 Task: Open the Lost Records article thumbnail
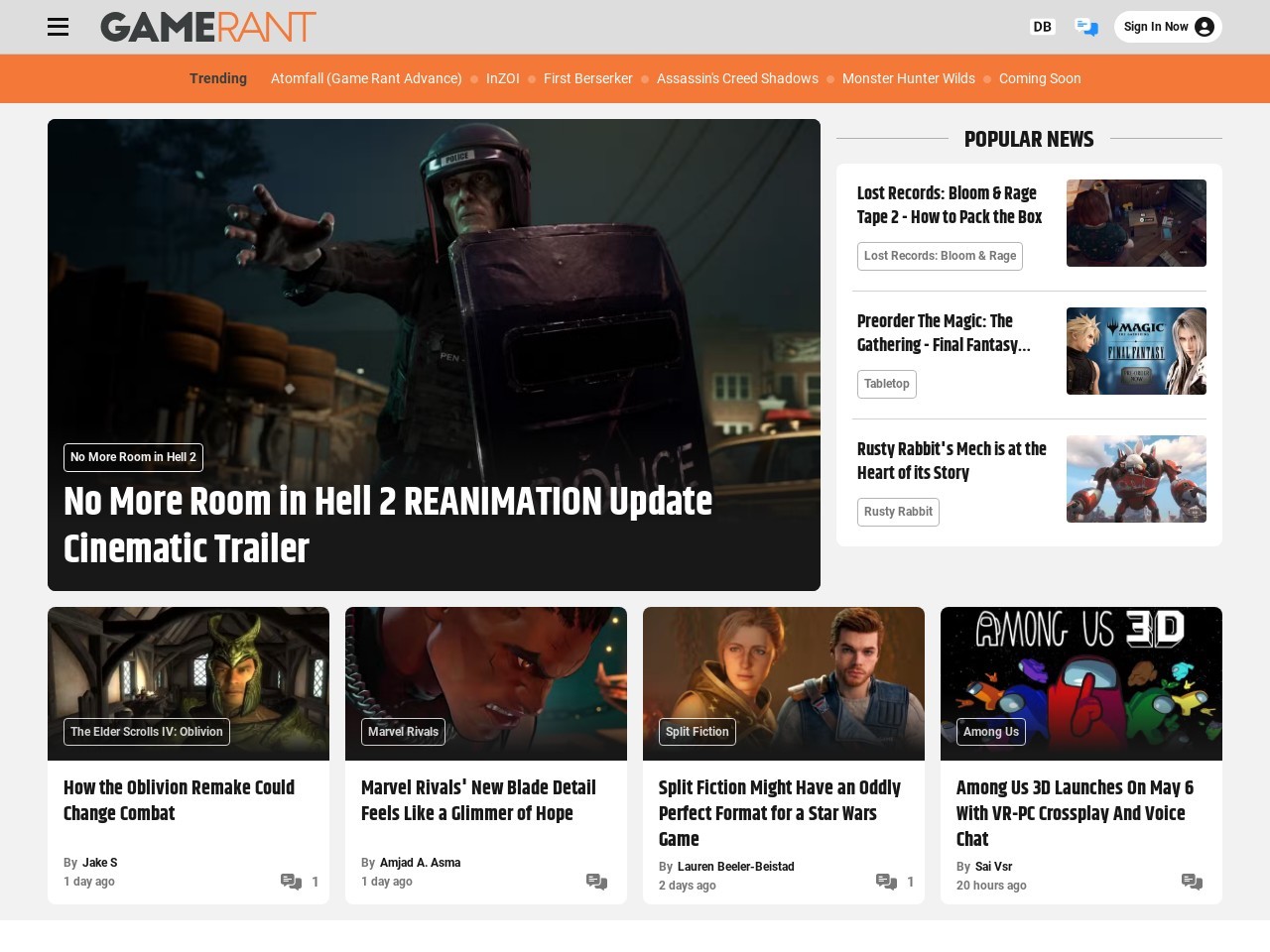[1136, 223]
